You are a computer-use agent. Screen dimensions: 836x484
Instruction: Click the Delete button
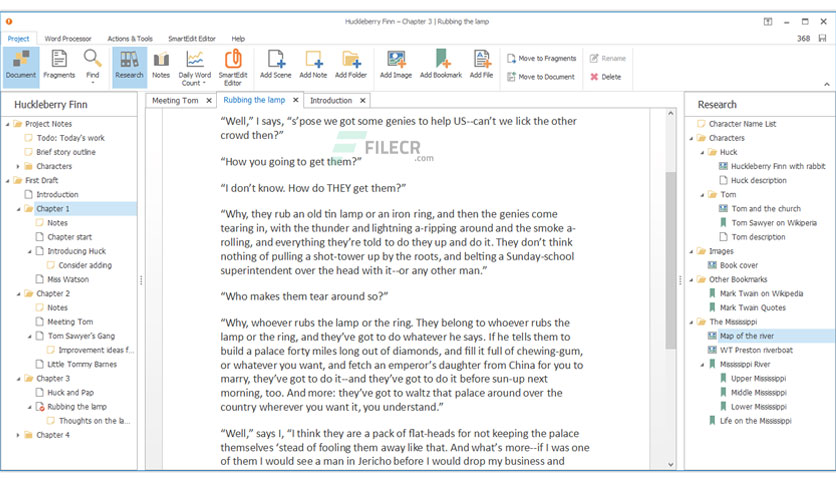pos(605,77)
